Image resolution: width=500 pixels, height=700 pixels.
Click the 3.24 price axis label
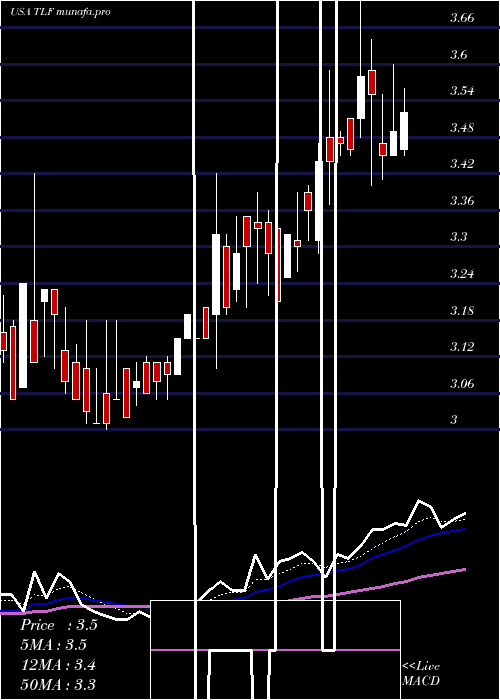pos(462,274)
